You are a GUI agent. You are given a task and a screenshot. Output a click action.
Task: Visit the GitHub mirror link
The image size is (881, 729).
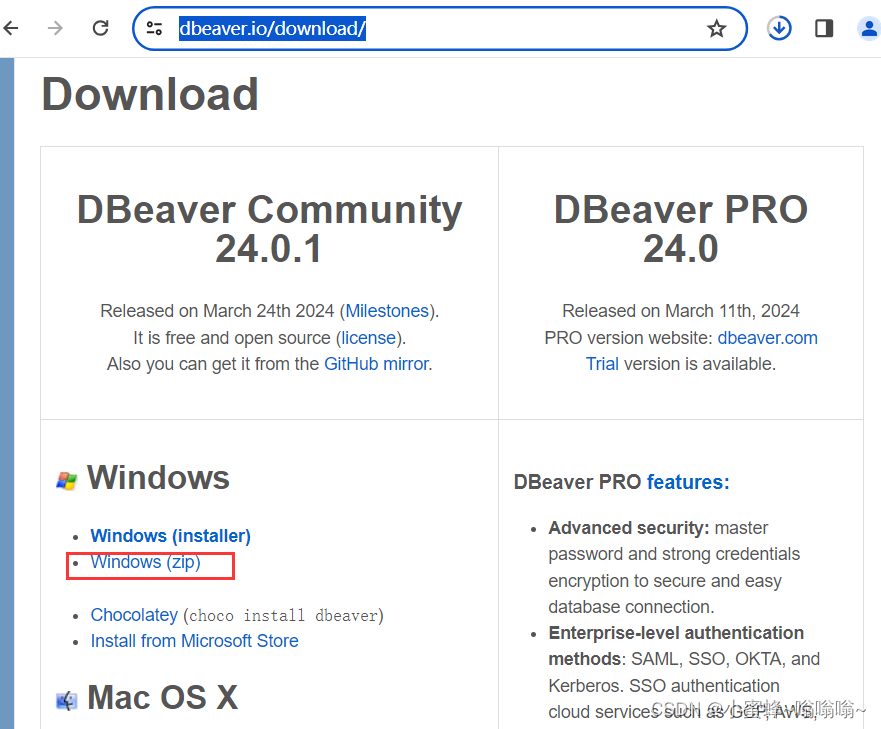(376, 364)
